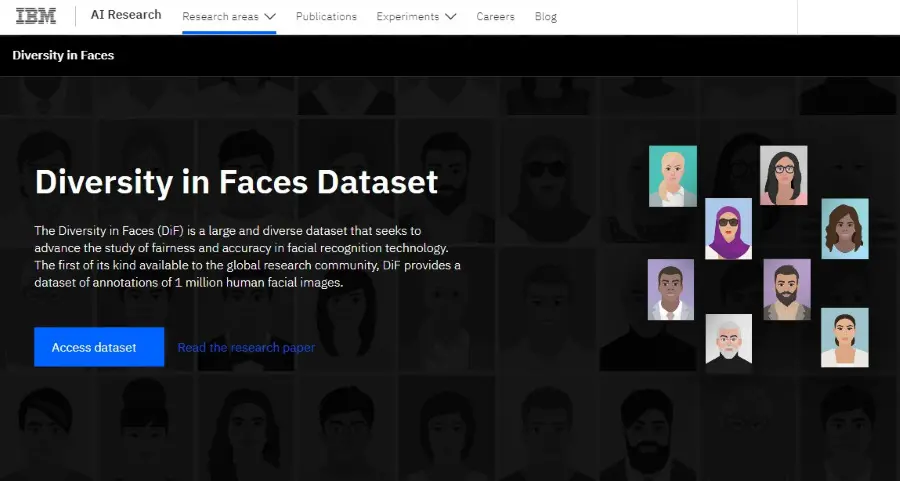Click the bald man avatar on teal background

(x=673, y=176)
